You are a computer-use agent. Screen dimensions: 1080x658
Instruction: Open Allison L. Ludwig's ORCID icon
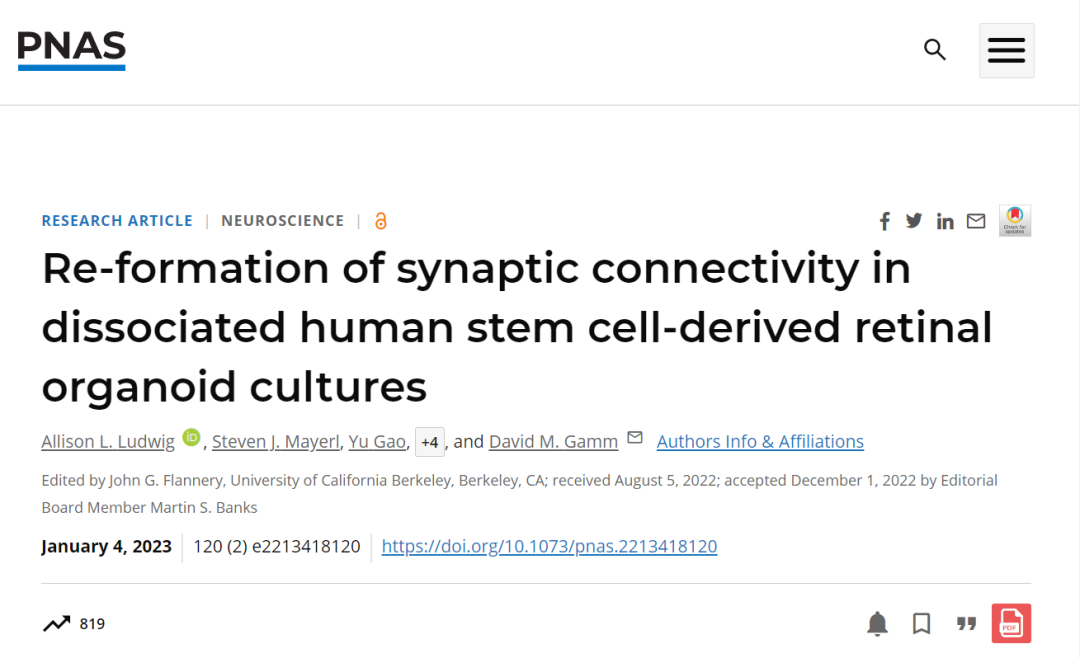[x=191, y=438]
